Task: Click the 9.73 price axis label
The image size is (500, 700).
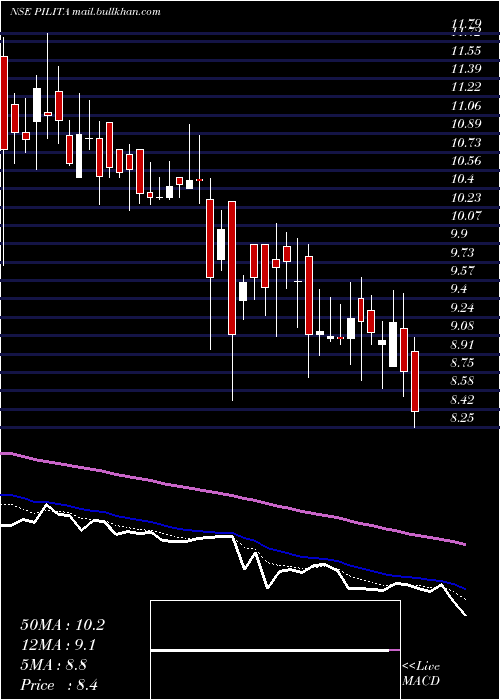Action: coord(462,253)
